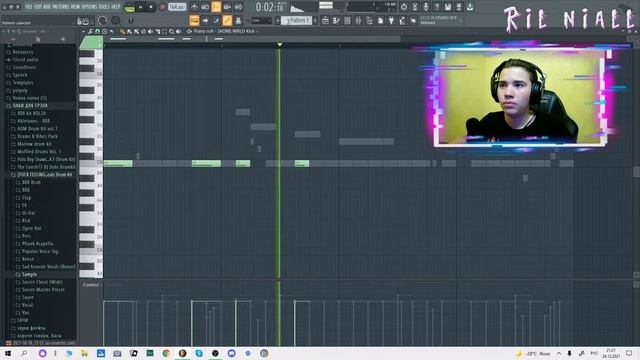Adjust the master volume knob

click(103, 20)
